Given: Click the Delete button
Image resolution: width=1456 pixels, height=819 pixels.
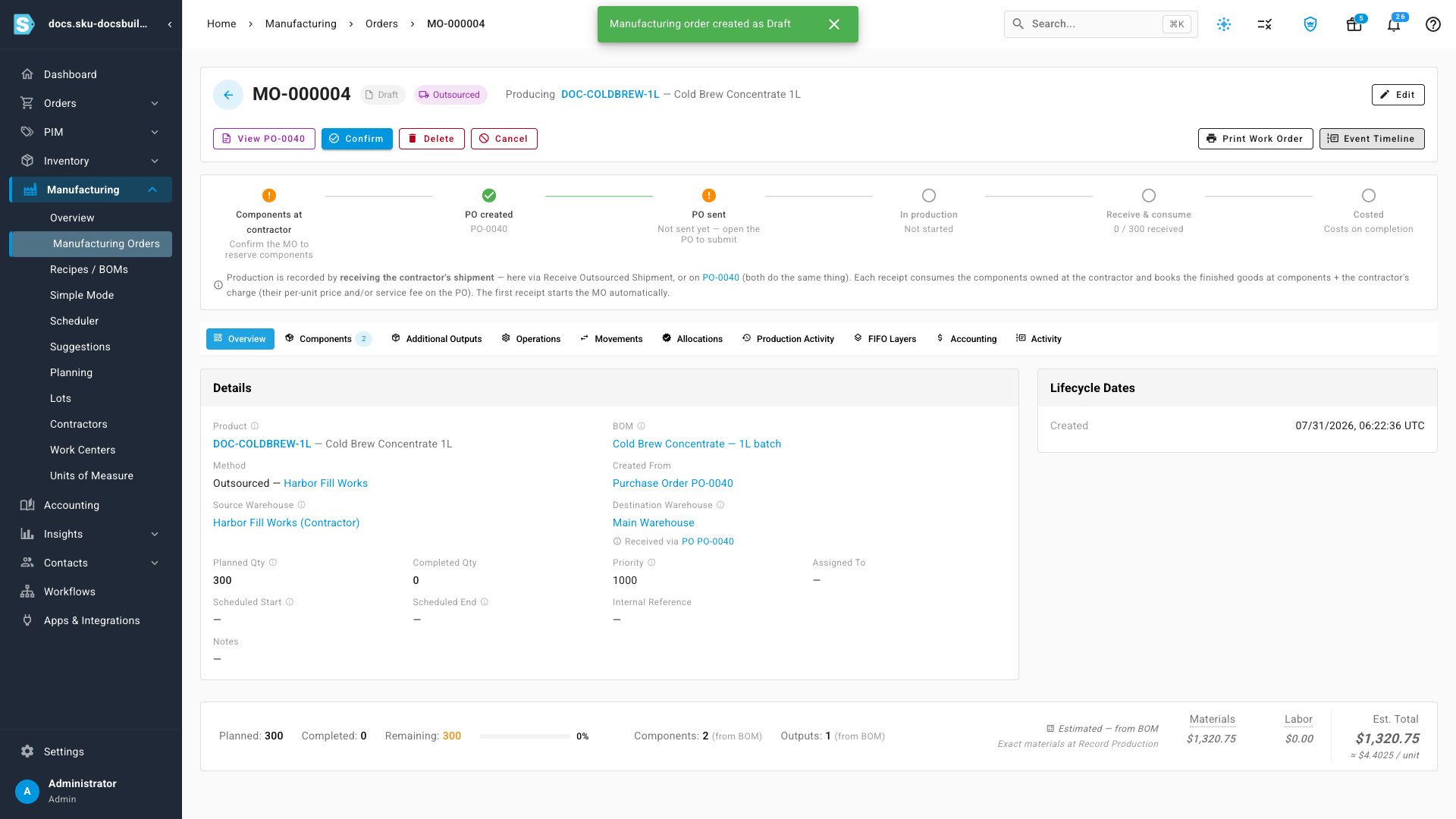Looking at the screenshot, I should [x=431, y=139].
